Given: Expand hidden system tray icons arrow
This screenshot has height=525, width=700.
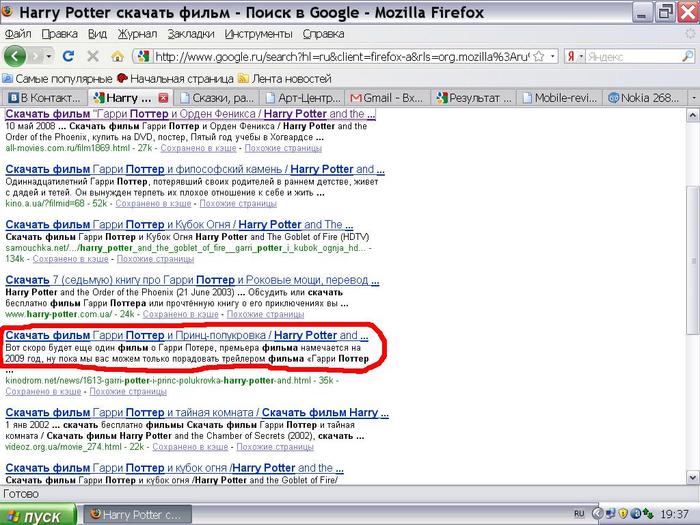Looking at the screenshot, I should tap(597, 514).
